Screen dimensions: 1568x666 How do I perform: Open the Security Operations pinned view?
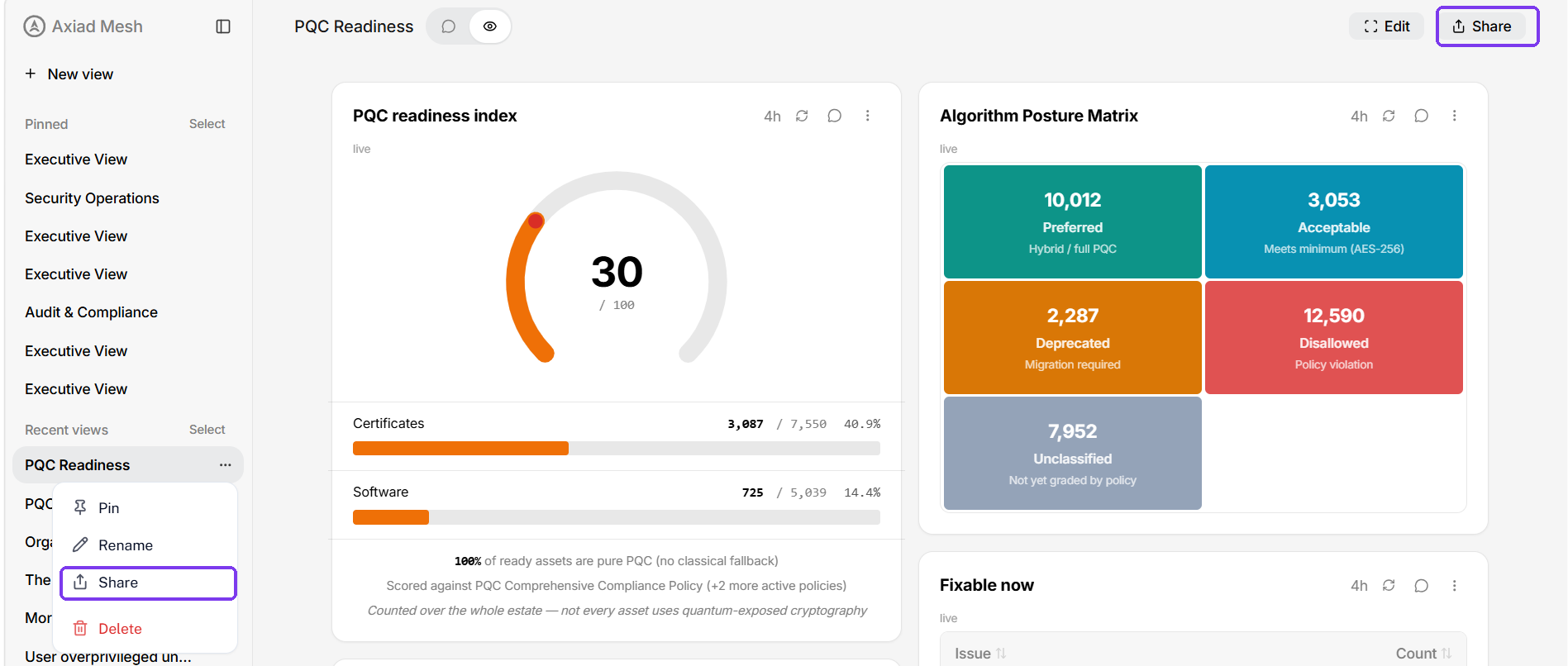click(92, 198)
